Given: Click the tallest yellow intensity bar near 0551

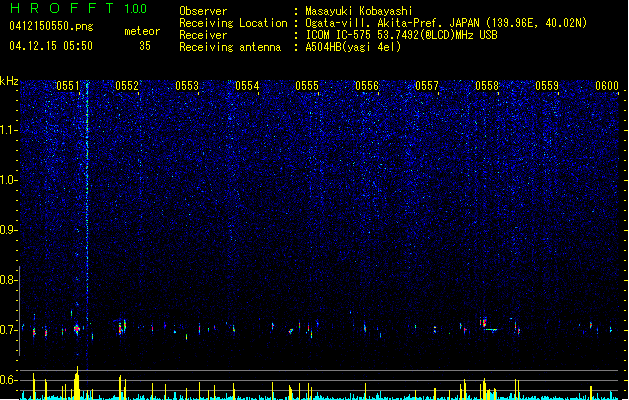Looking at the screenshot, I should pyautogui.click(x=77, y=383).
